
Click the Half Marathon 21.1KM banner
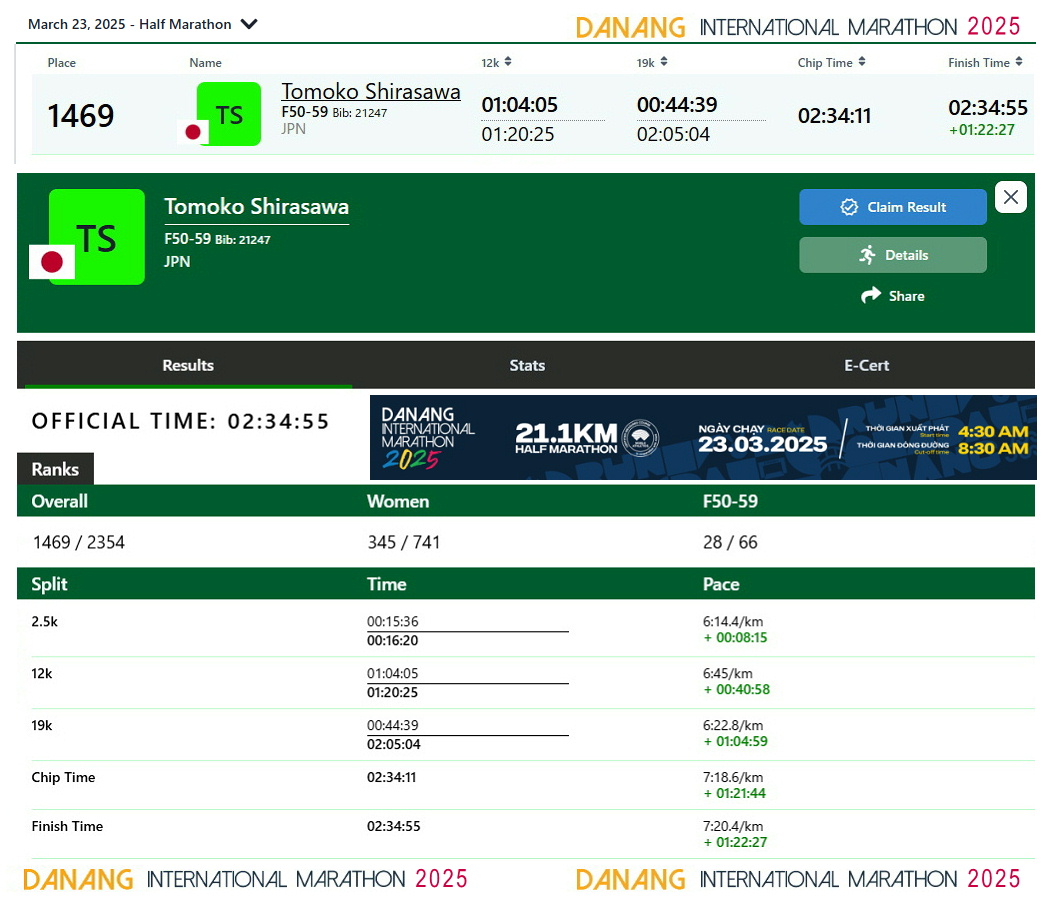[703, 437]
